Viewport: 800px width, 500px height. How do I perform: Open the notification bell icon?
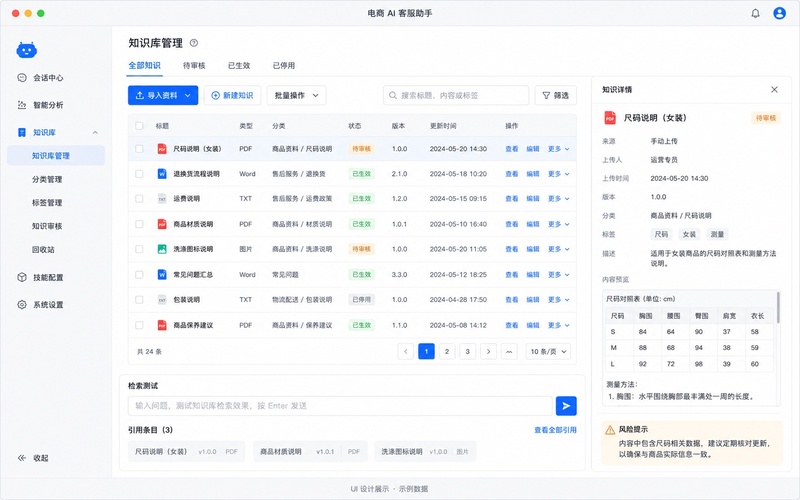tap(756, 13)
